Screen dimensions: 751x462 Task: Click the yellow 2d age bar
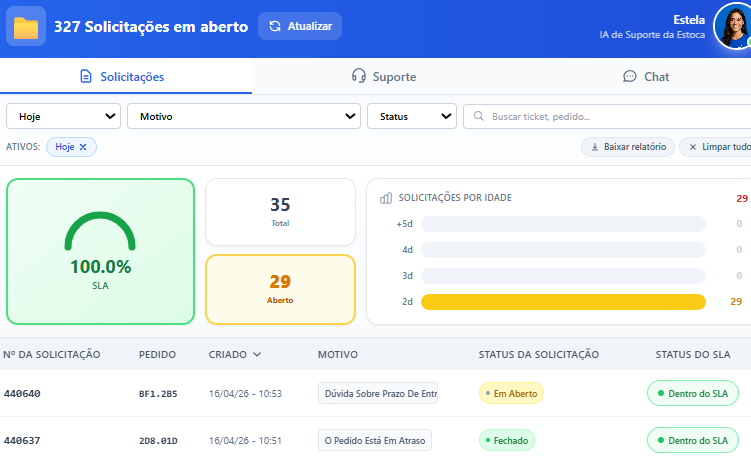563,302
